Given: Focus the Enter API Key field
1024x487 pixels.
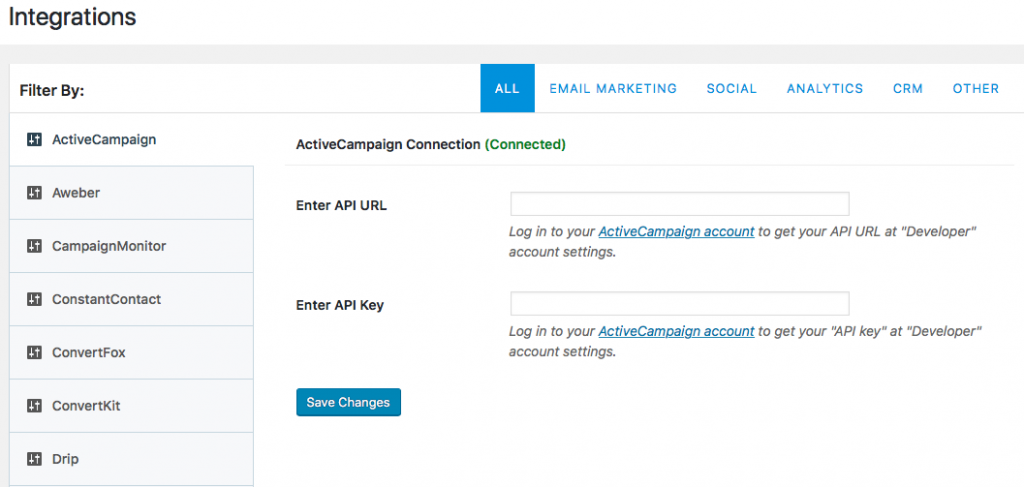Looking at the screenshot, I should coord(679,304).
